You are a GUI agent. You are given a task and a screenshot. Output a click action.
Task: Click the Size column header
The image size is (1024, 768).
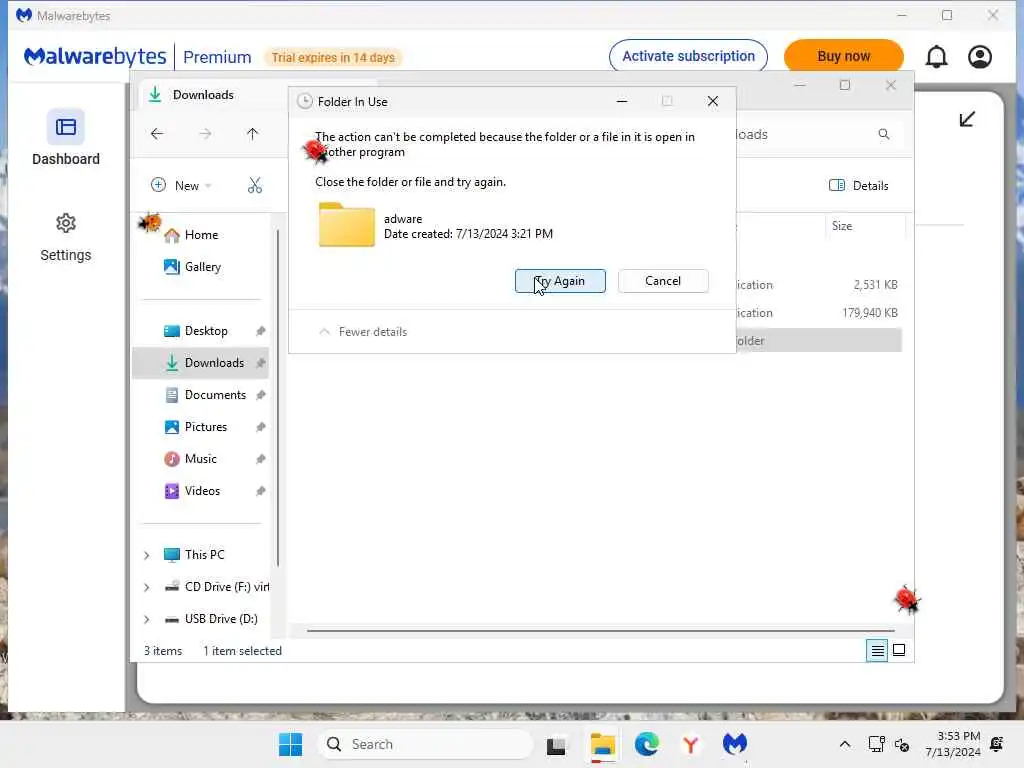pos(865,226)
